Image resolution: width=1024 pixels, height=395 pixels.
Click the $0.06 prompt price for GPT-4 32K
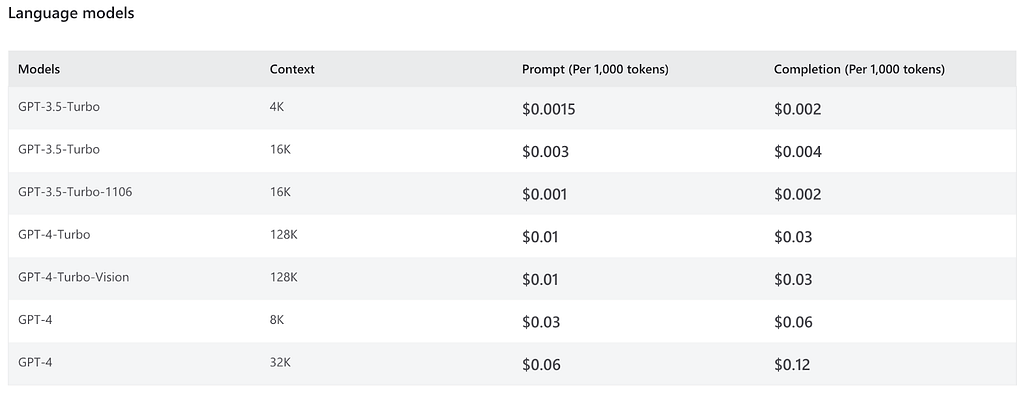(541, 365)
